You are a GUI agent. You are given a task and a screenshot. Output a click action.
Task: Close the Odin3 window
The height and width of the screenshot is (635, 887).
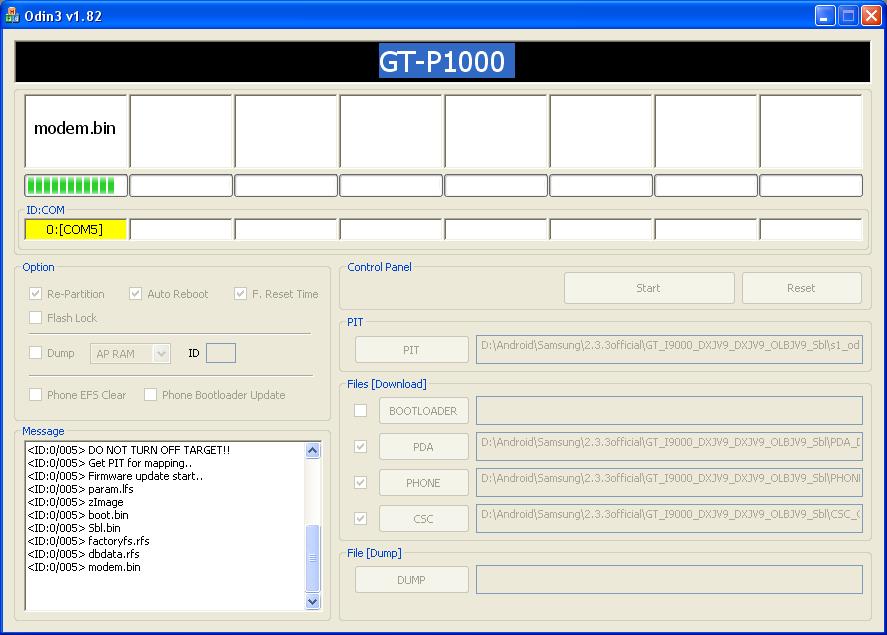coord(871,16)
